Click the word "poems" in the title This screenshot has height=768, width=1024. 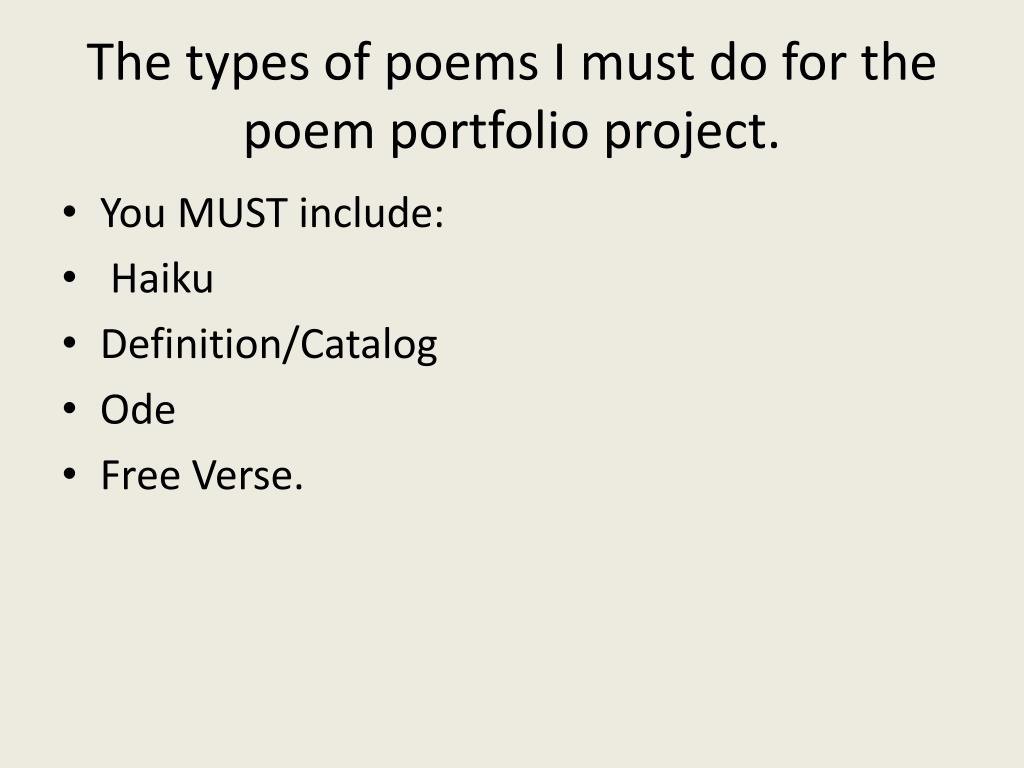pyautogui.click(x=461, y=65)
